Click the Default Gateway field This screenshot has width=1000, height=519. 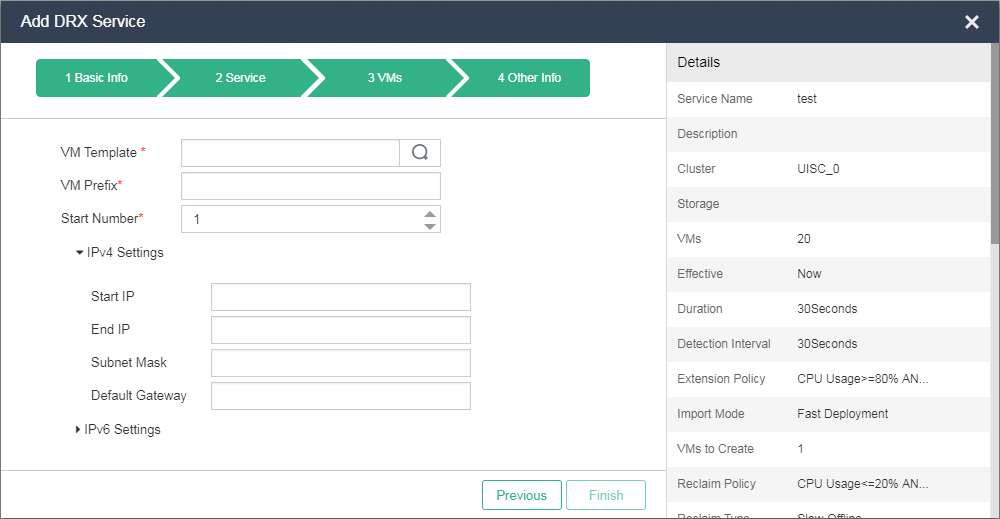340,396
